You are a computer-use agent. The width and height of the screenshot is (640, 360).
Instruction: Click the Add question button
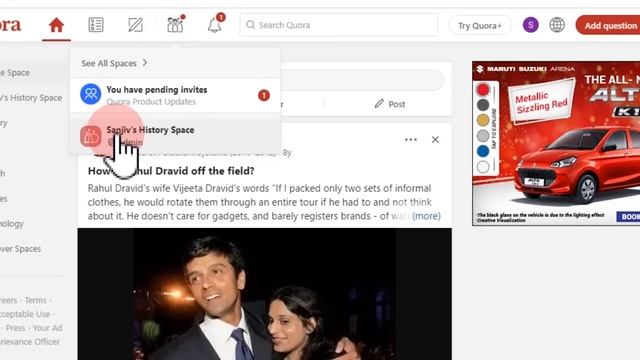pyautogui.click(x=608, y=25)
